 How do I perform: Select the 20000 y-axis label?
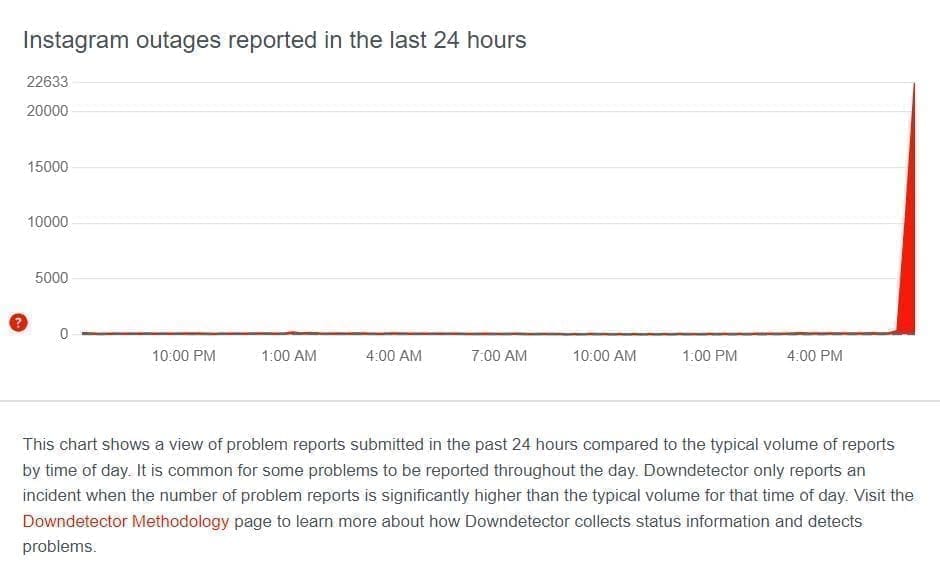[48, 111]
